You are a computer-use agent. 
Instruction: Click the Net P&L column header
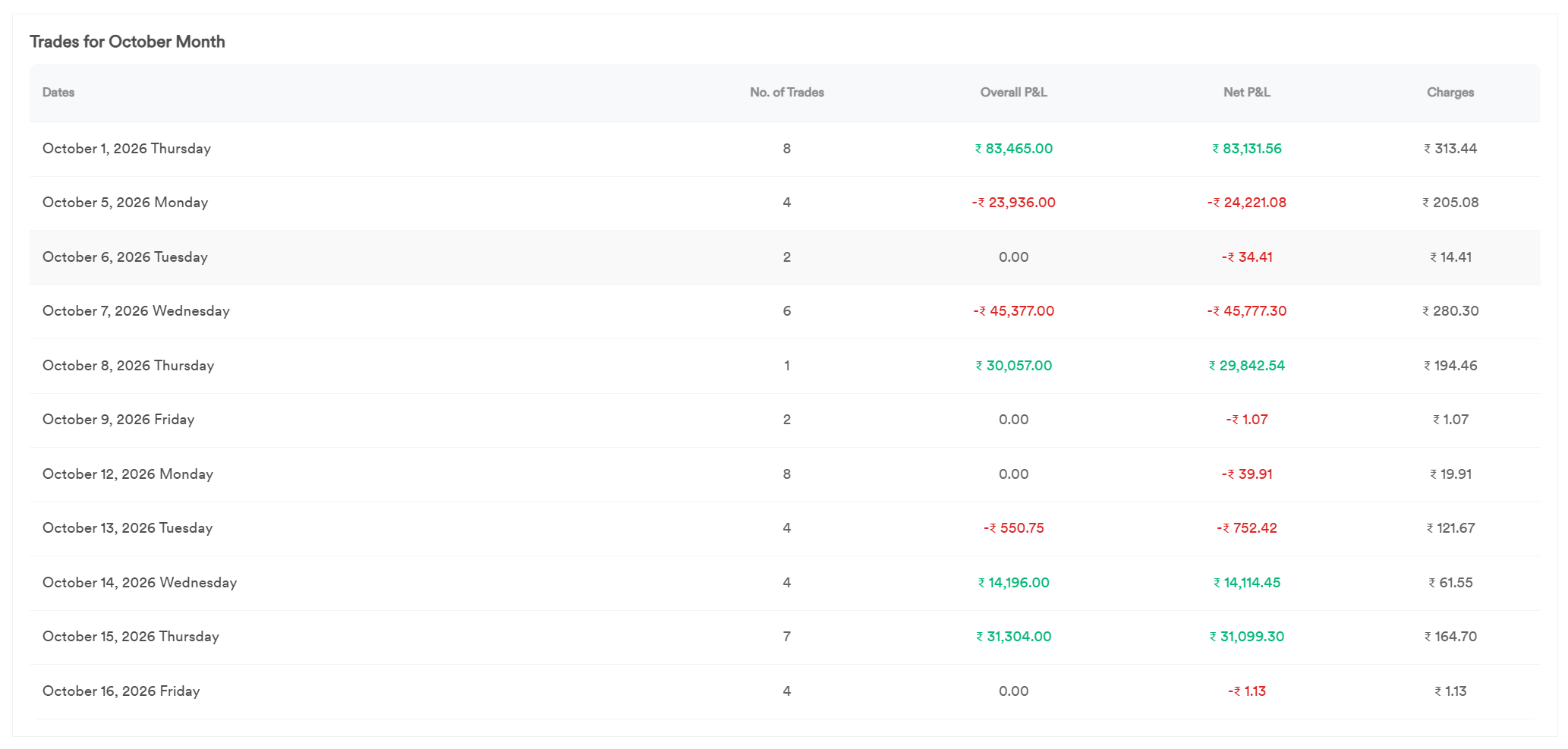click(1247, 93)
